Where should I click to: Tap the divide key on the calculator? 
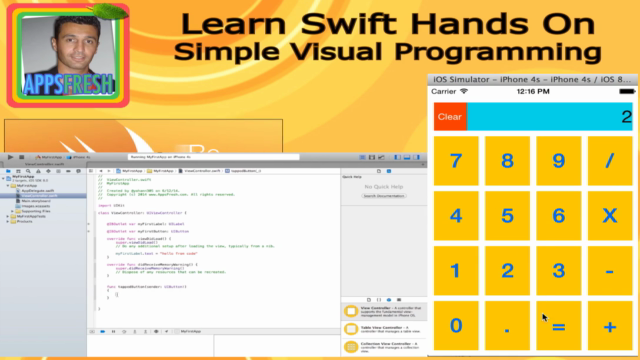610,161
